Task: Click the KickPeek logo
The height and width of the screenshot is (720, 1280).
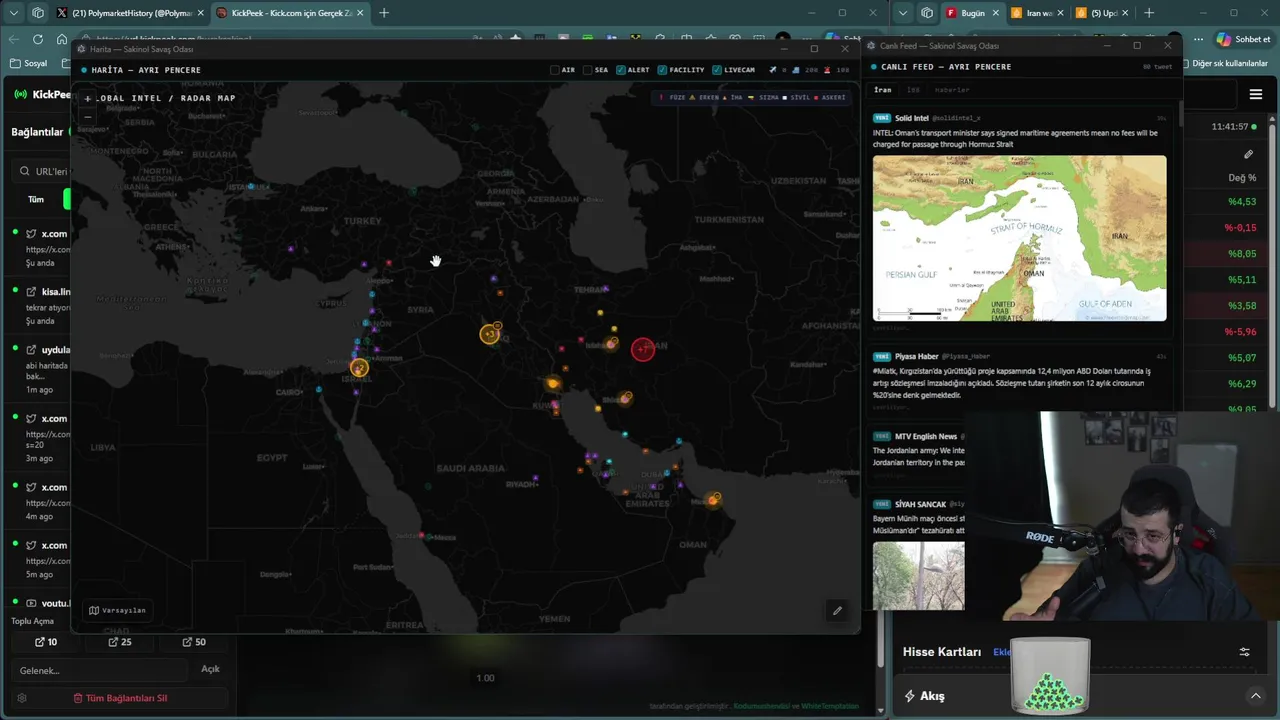Action: pyautogui.click(x=42, y=95)
